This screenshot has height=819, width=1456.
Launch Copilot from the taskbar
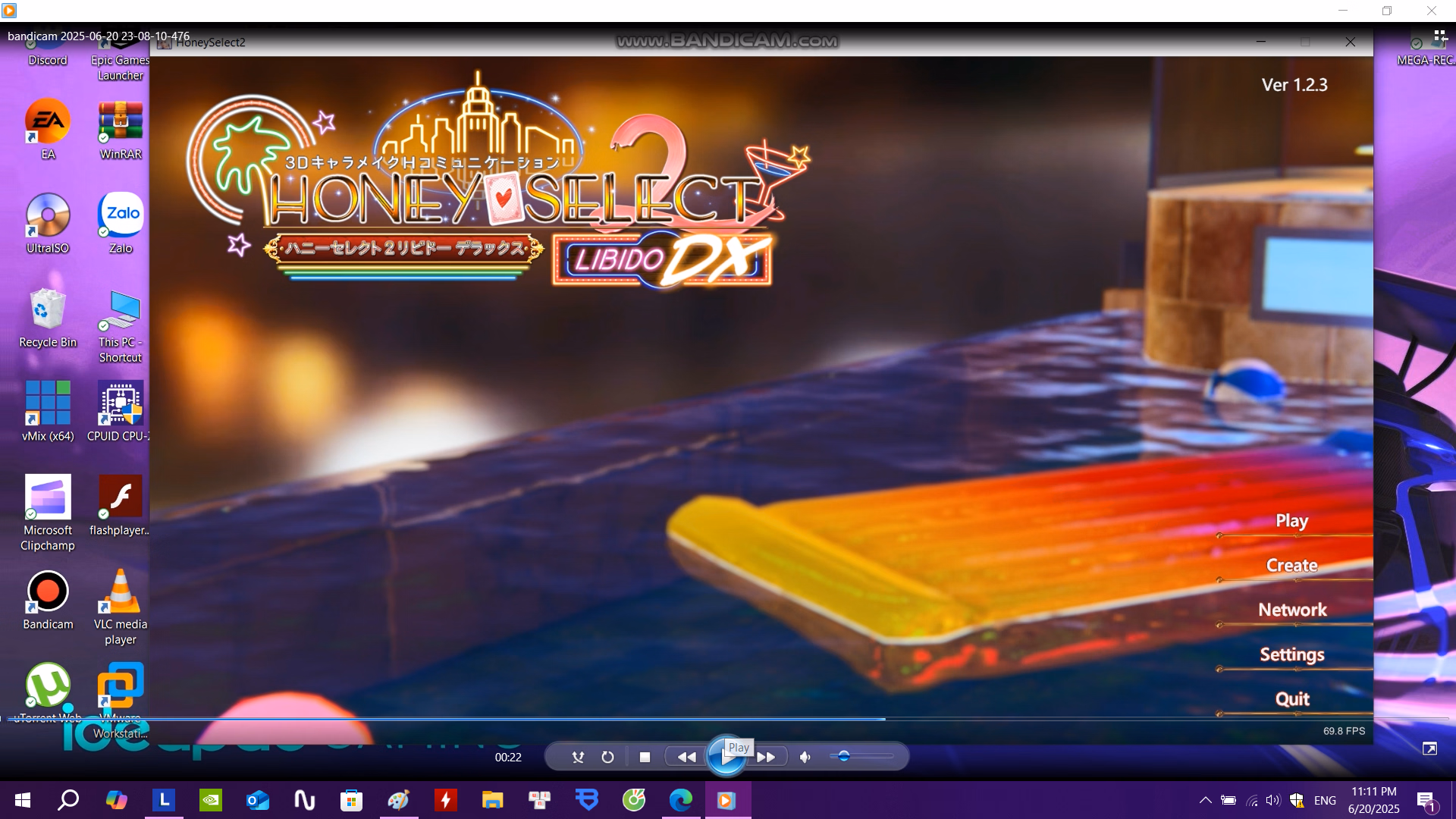[x=116, y=800]
